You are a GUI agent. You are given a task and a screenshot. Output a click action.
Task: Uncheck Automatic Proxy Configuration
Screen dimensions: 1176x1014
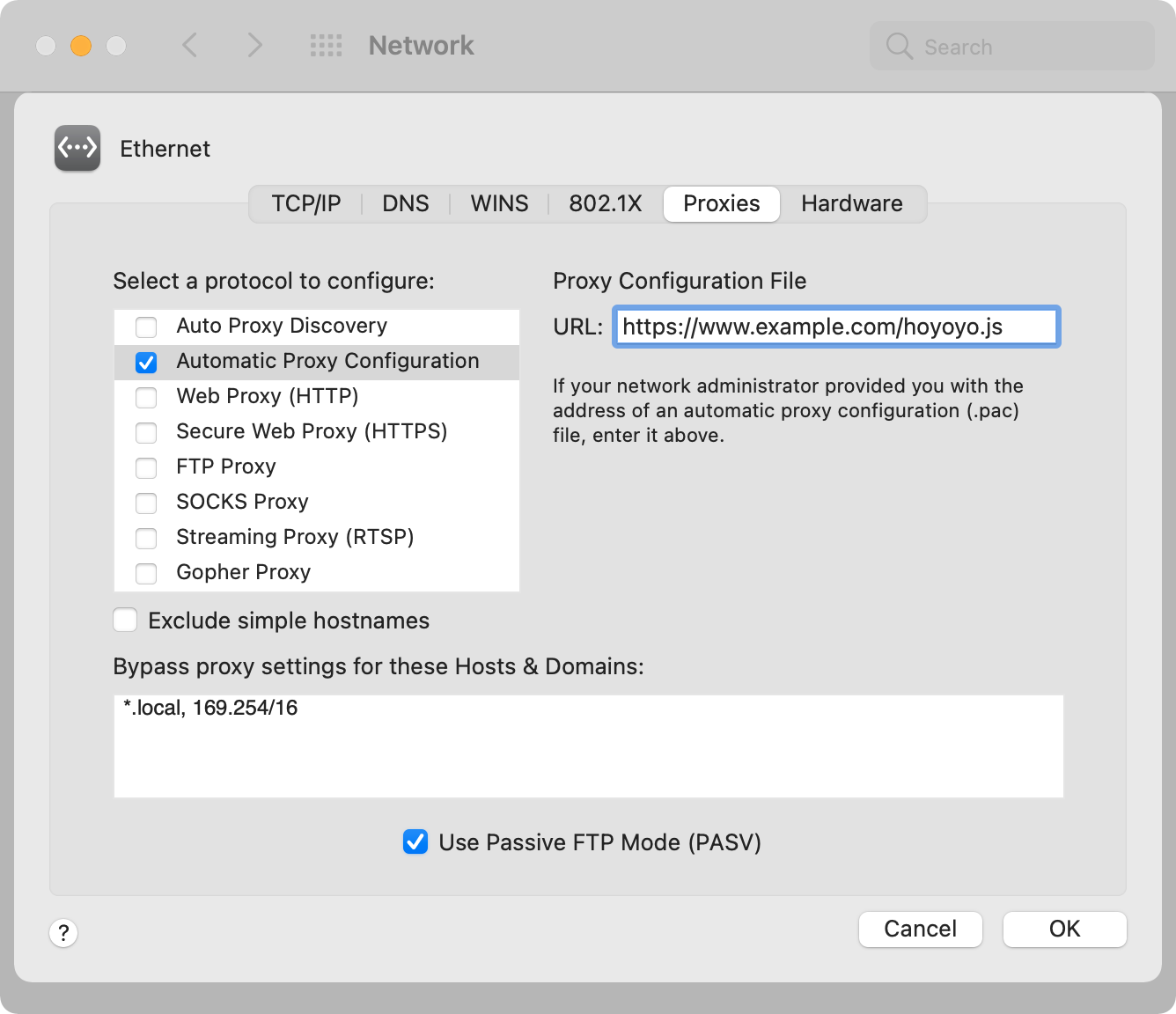click(x=146, y=363)
